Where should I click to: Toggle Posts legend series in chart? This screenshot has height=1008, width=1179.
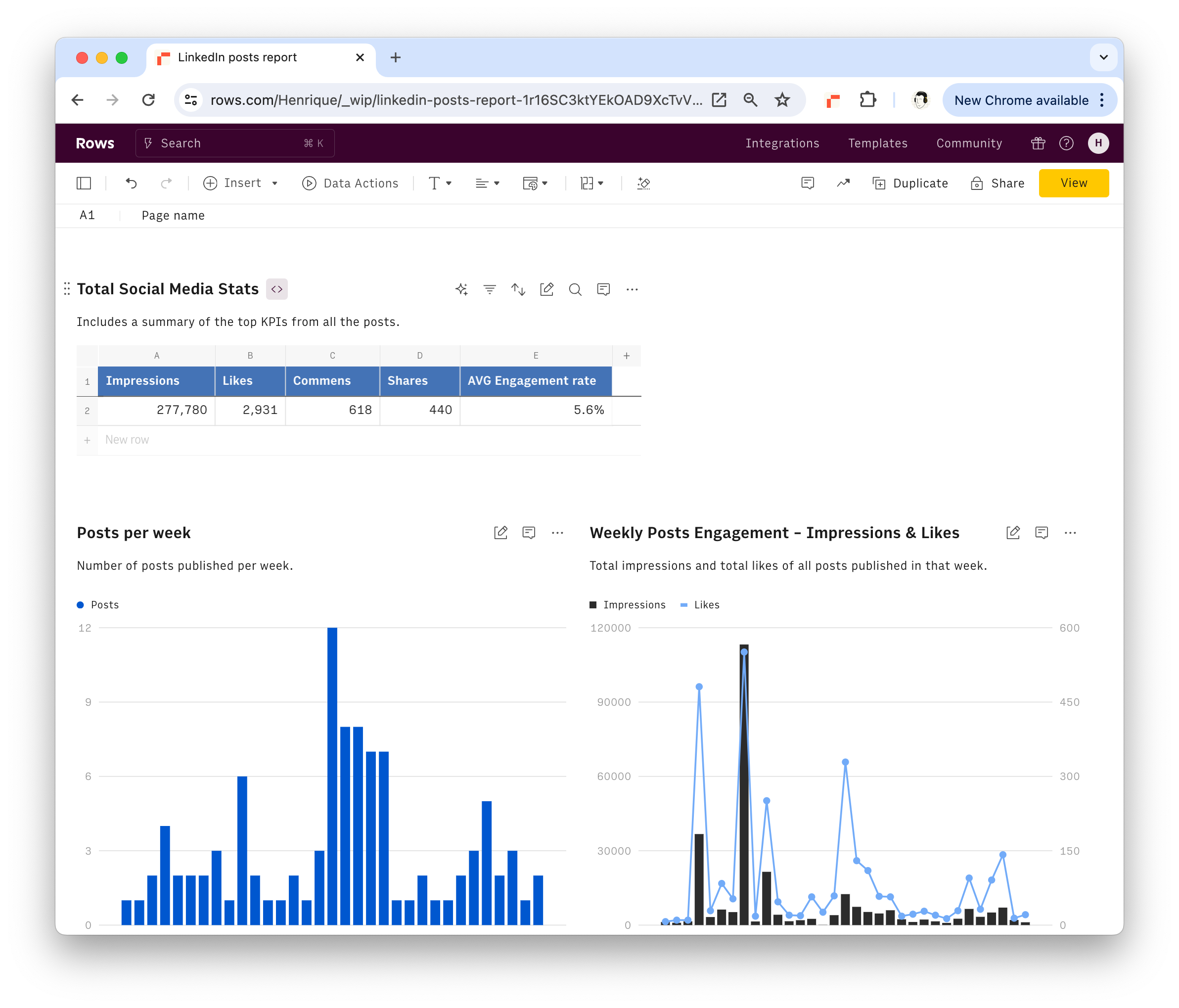(x=98, y=605)
